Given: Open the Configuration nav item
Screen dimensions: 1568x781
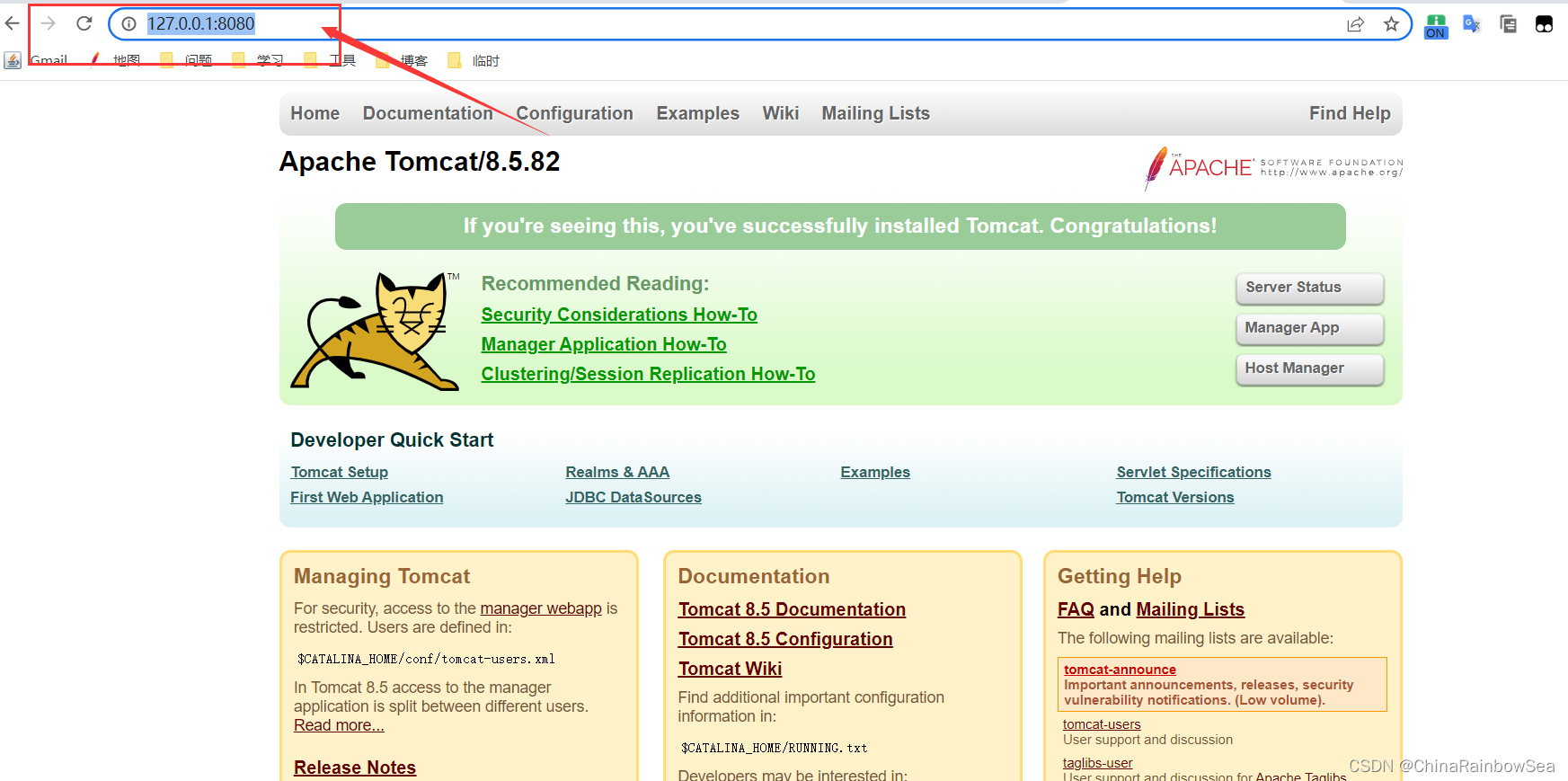Looking at the screenshot, I should 574,113.
